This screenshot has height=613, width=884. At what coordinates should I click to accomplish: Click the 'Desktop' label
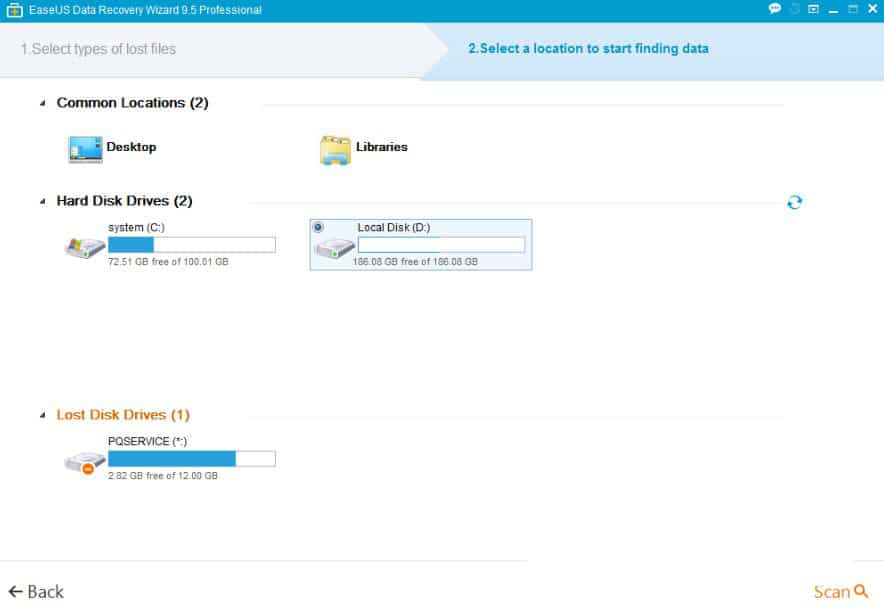(131, 147)
